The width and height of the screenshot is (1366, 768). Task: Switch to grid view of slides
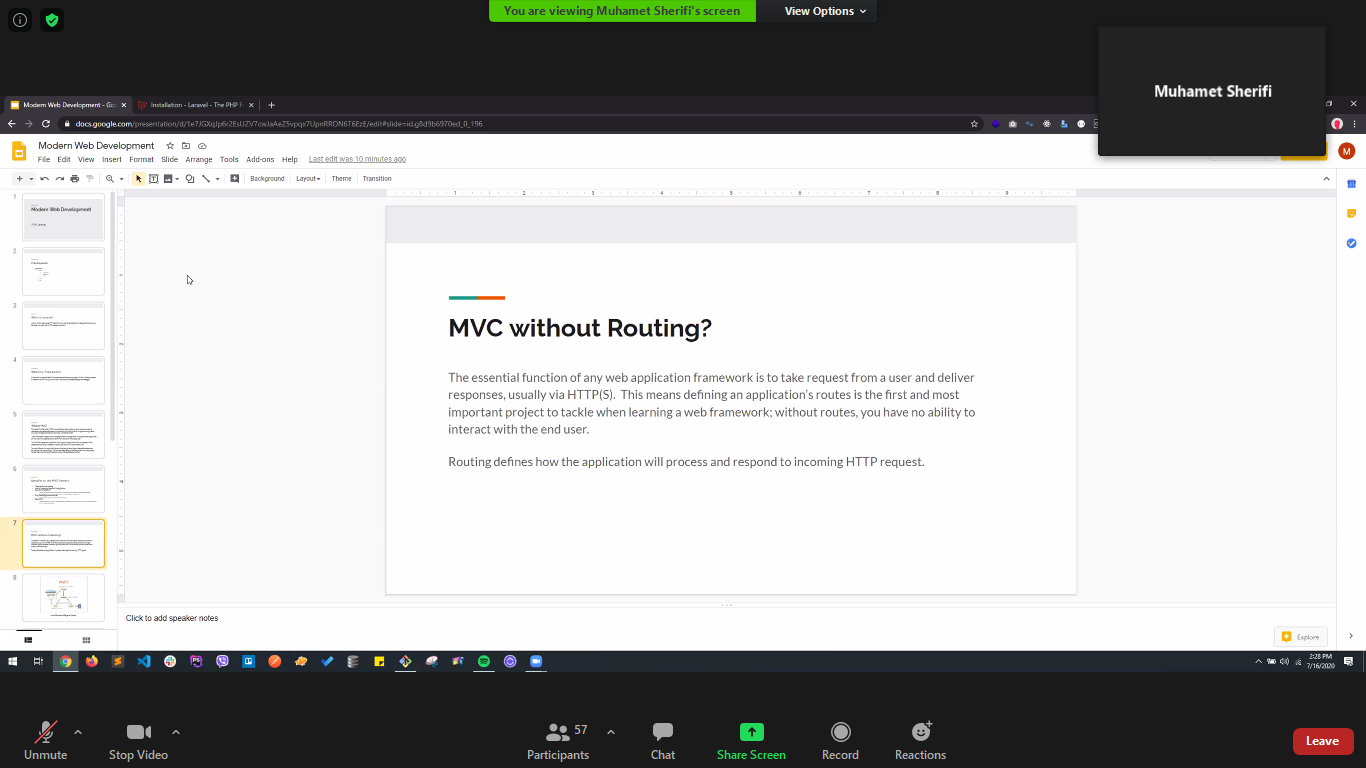86,640
